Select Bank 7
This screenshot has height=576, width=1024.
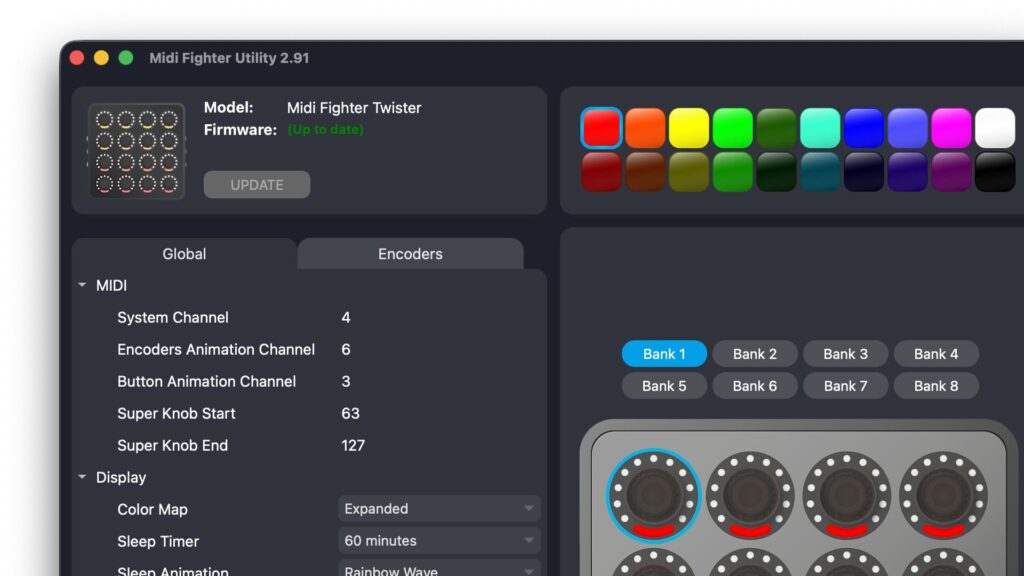[846, 386]
